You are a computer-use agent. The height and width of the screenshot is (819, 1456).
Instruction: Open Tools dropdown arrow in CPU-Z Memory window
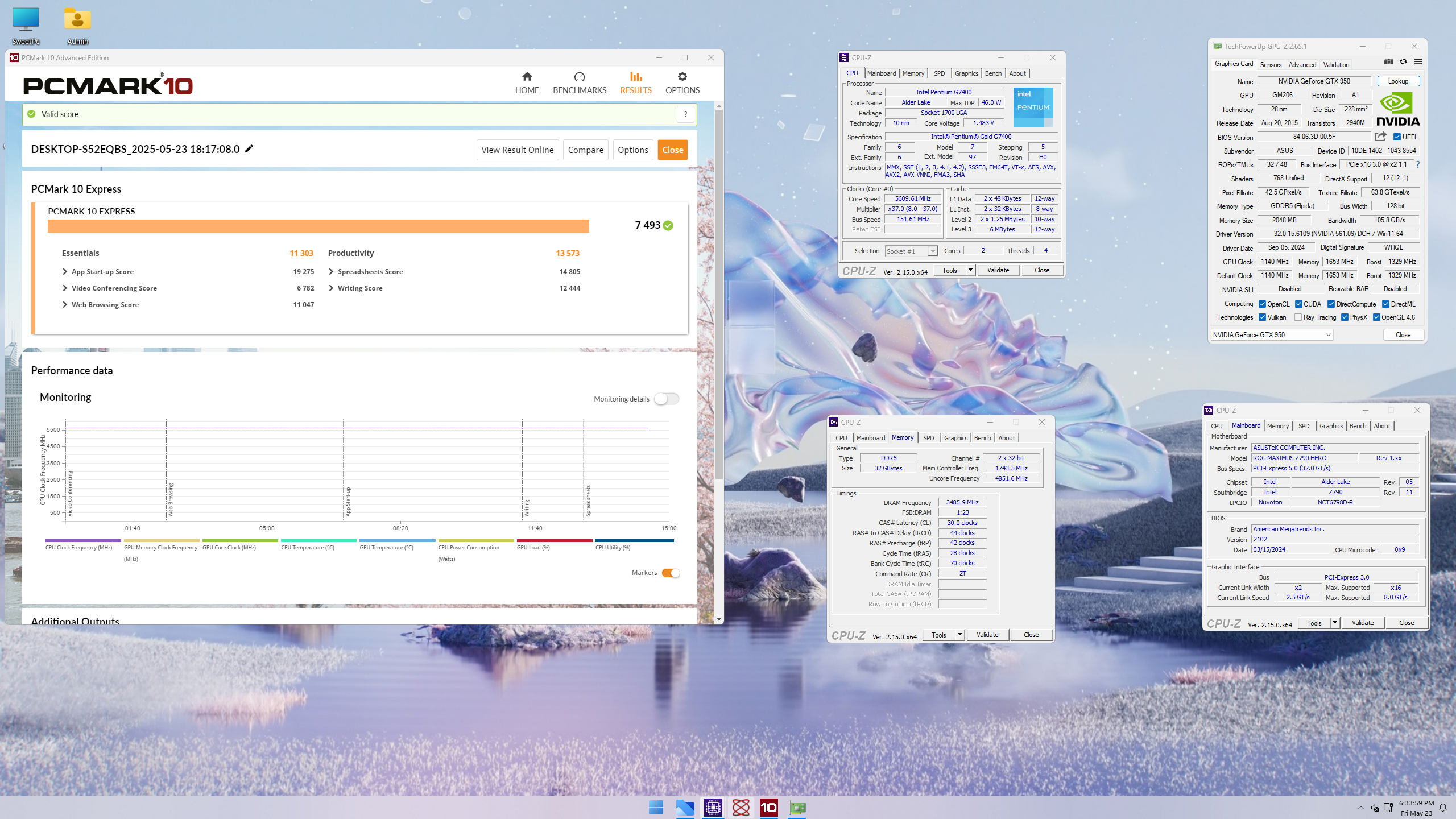(959, 635)
